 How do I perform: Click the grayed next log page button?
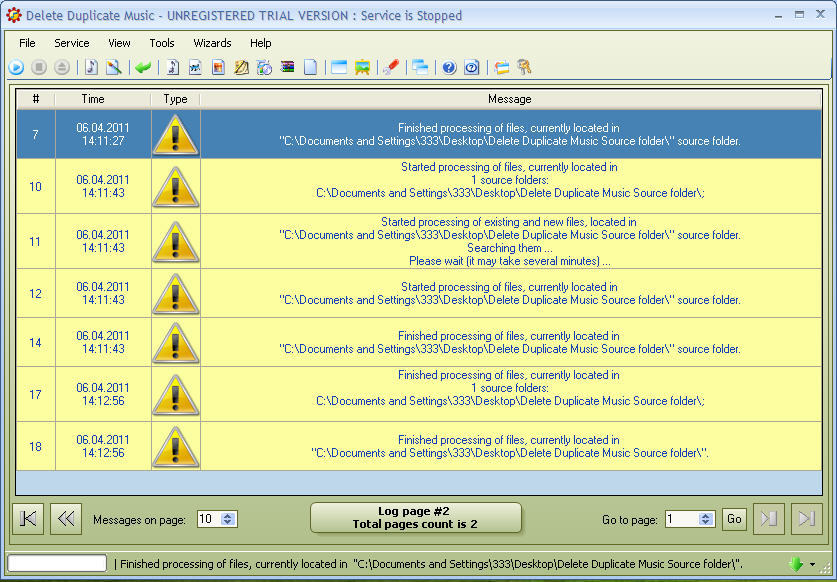click(769, 518)
